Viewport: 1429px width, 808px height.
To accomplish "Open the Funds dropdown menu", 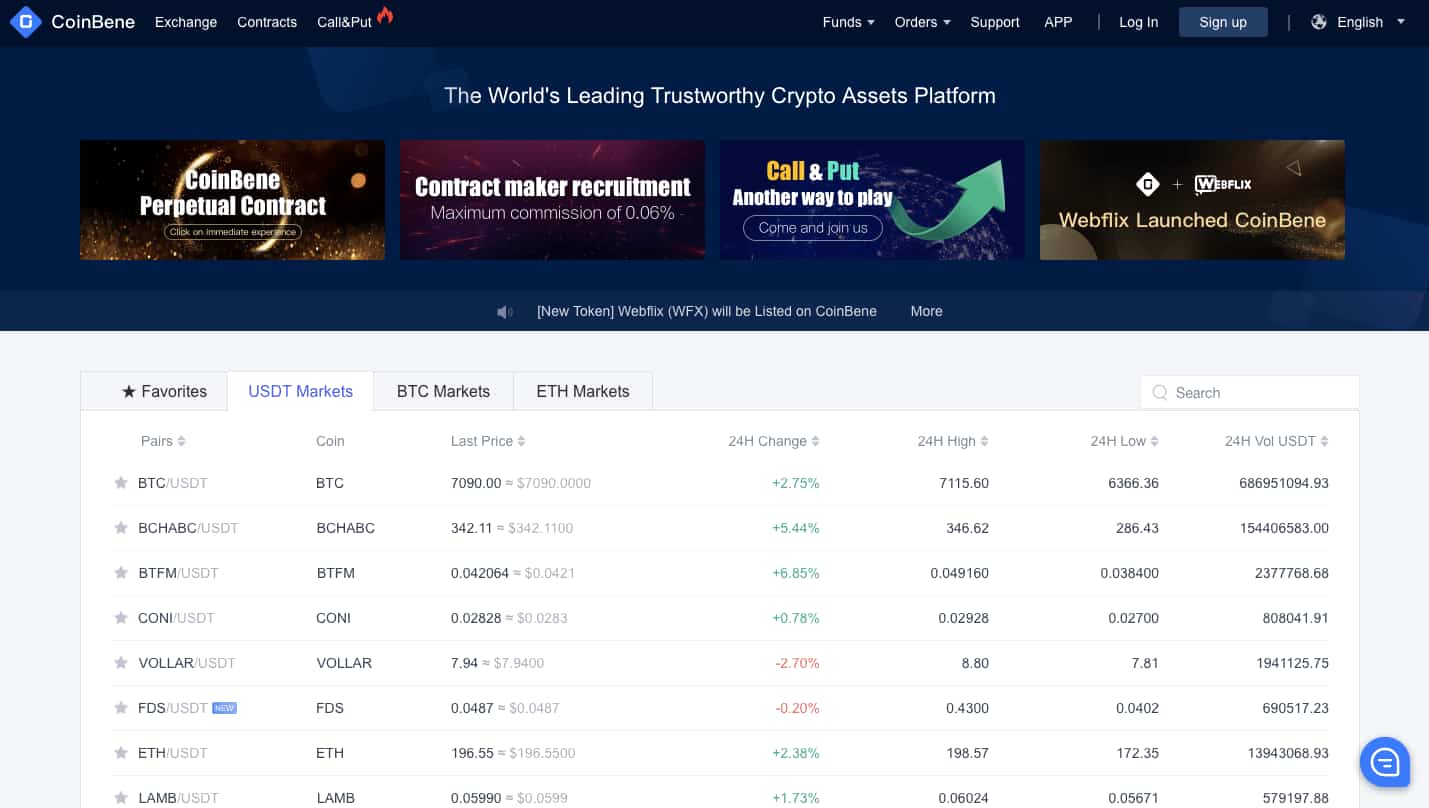I will click(x=848, y=22).
